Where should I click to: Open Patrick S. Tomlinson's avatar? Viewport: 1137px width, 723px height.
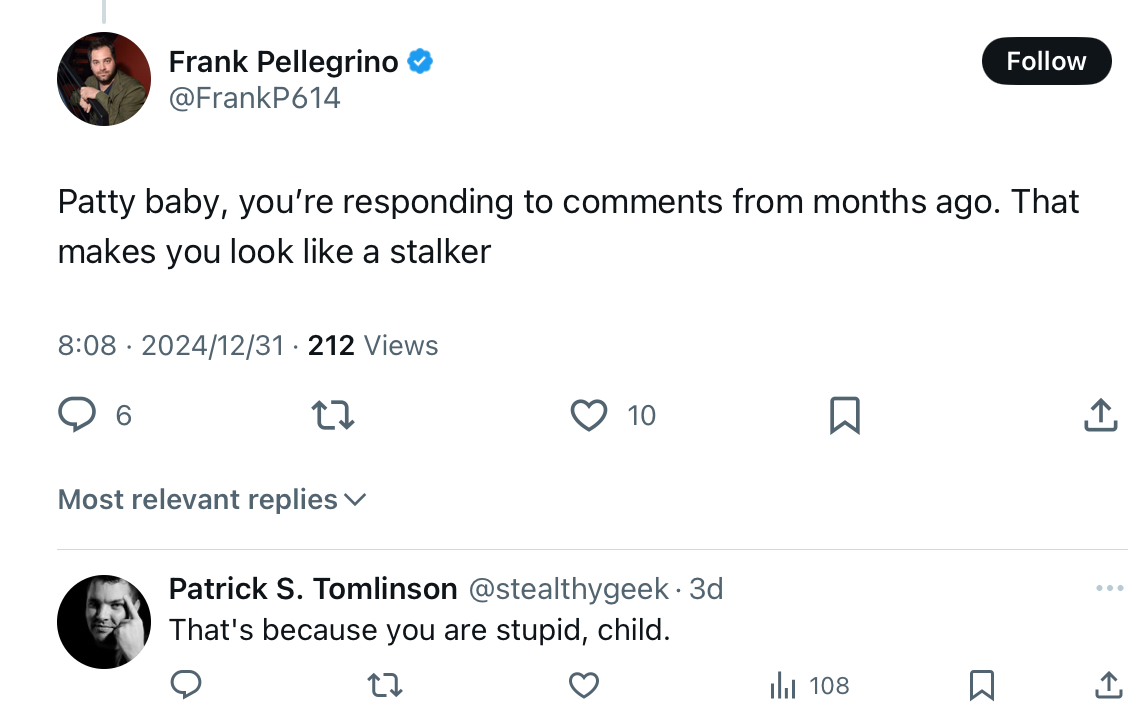click(x=104, y=621)
